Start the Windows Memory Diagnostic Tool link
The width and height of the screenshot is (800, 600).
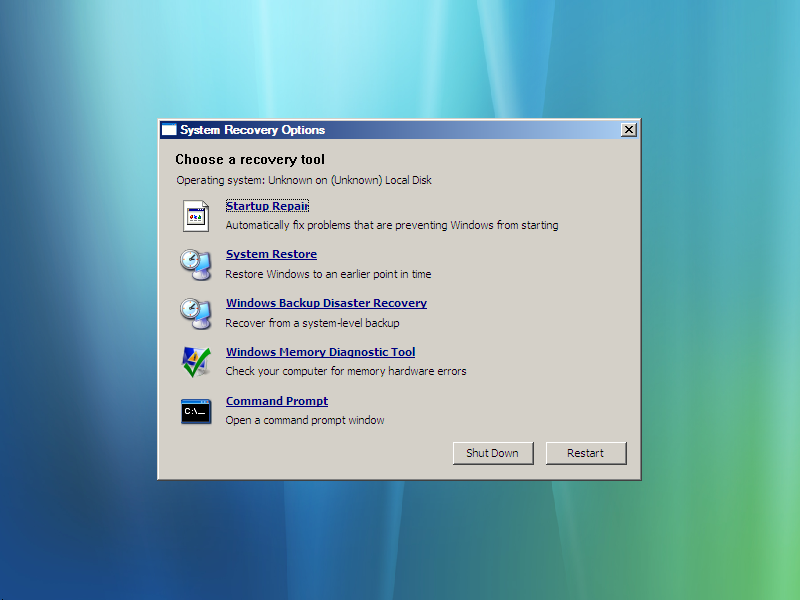320,352
